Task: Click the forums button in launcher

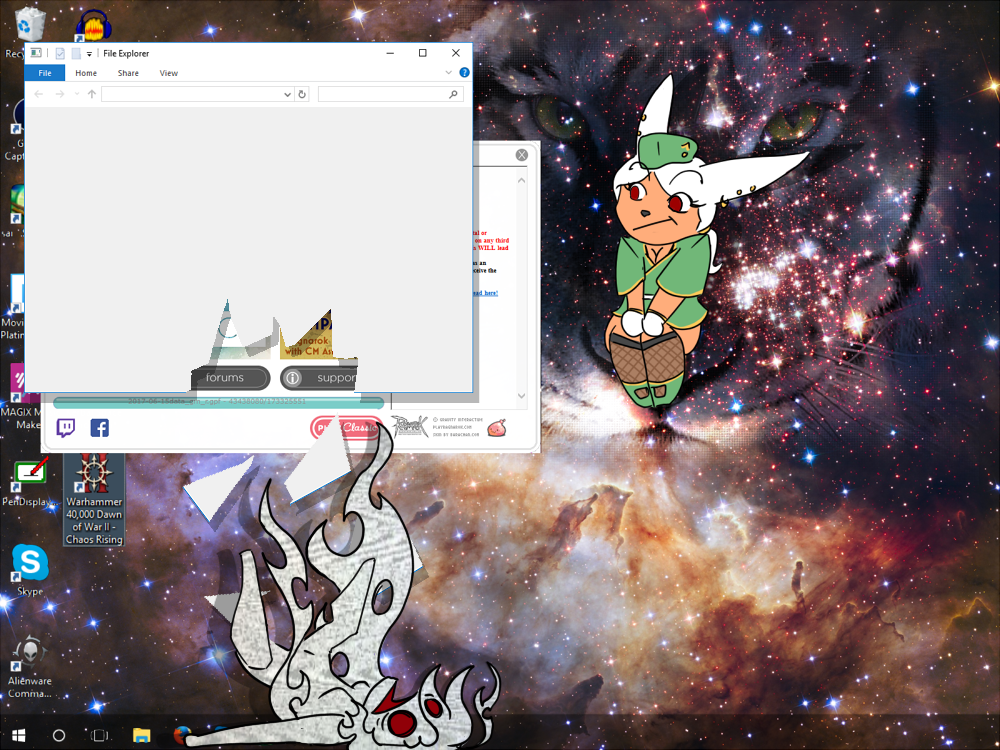Action: pyautogui.click(x=230, y=378)
